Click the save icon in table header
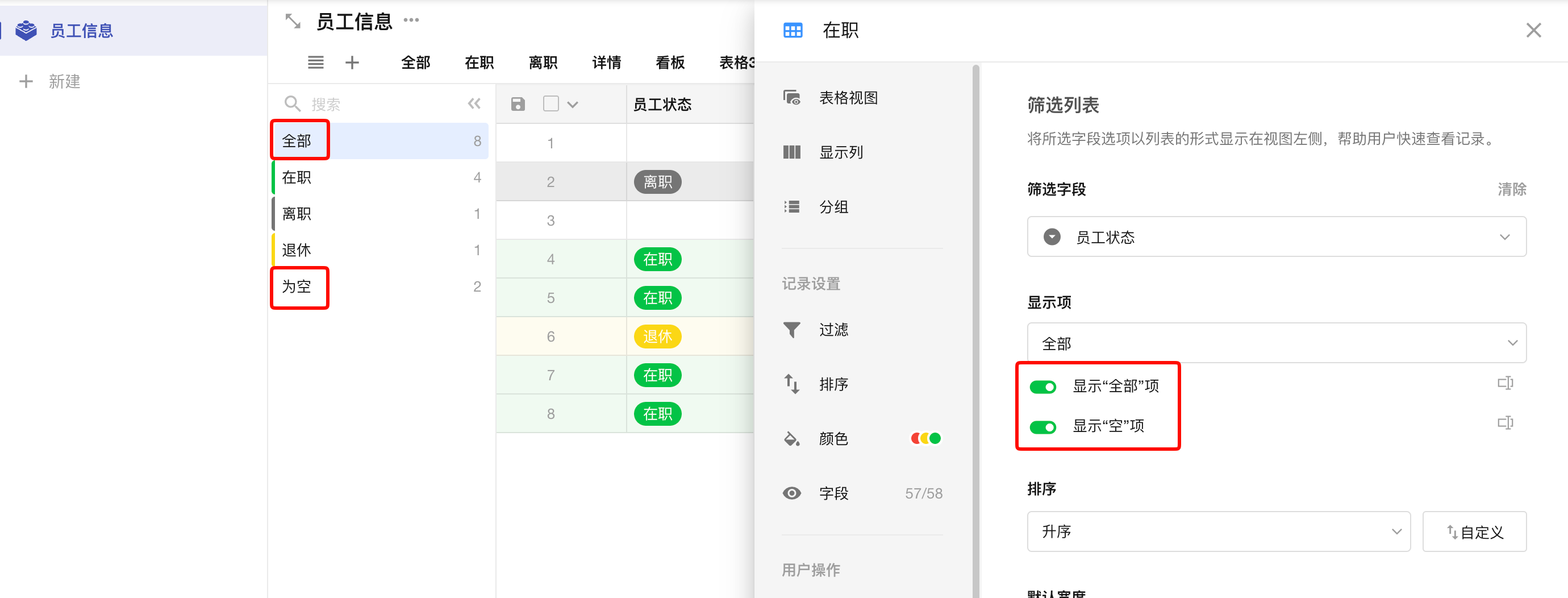Image resolution: width=1568 pixels, height=598 pixels. 518,104
